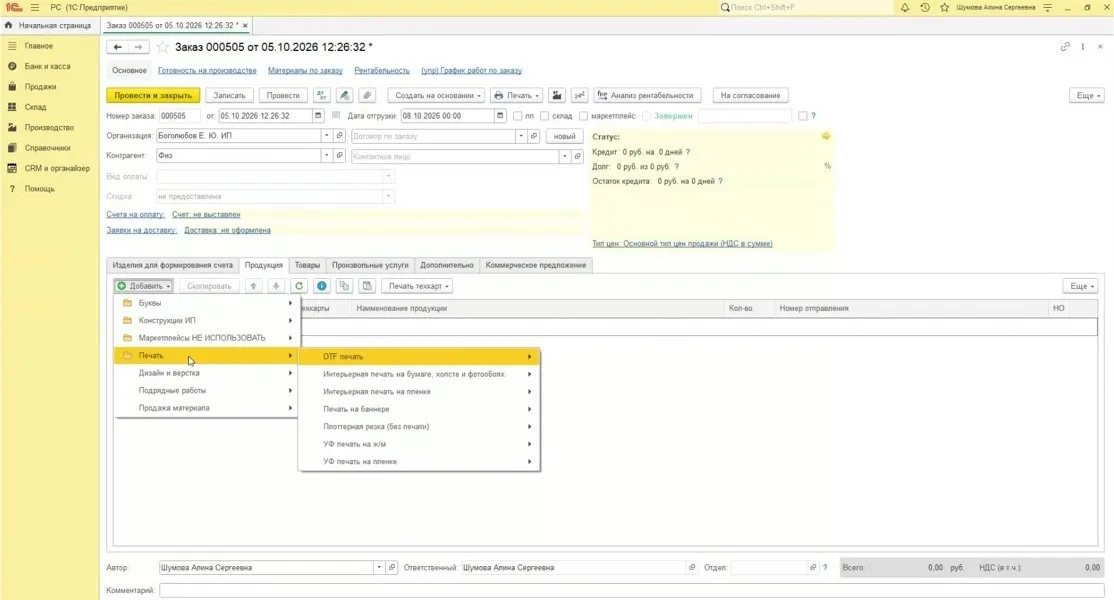Click the paste rows icon near Печать техкарт
This screenshot has height=600, width=1114.
[x=367, y=286]
